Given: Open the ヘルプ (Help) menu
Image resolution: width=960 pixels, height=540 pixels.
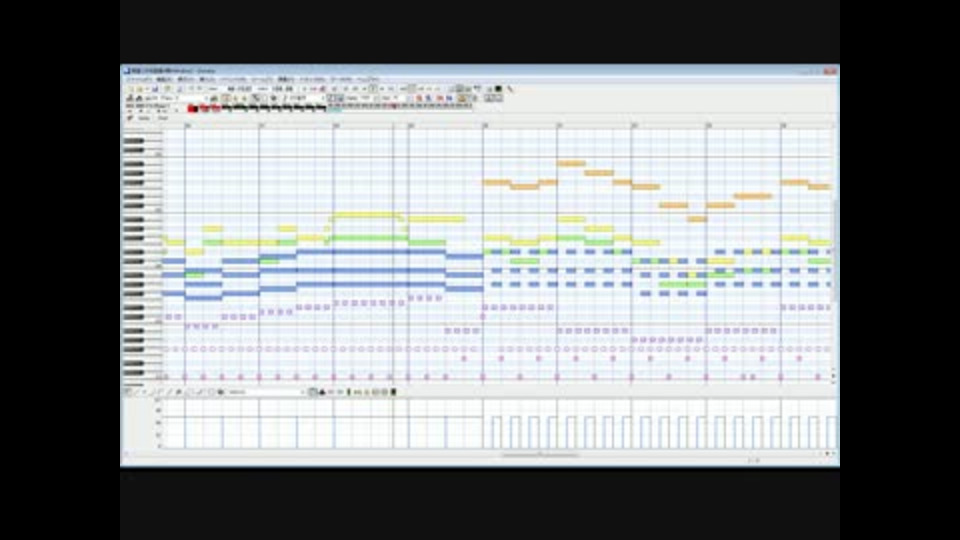Looking at the screenshot, I should [367, 79].
